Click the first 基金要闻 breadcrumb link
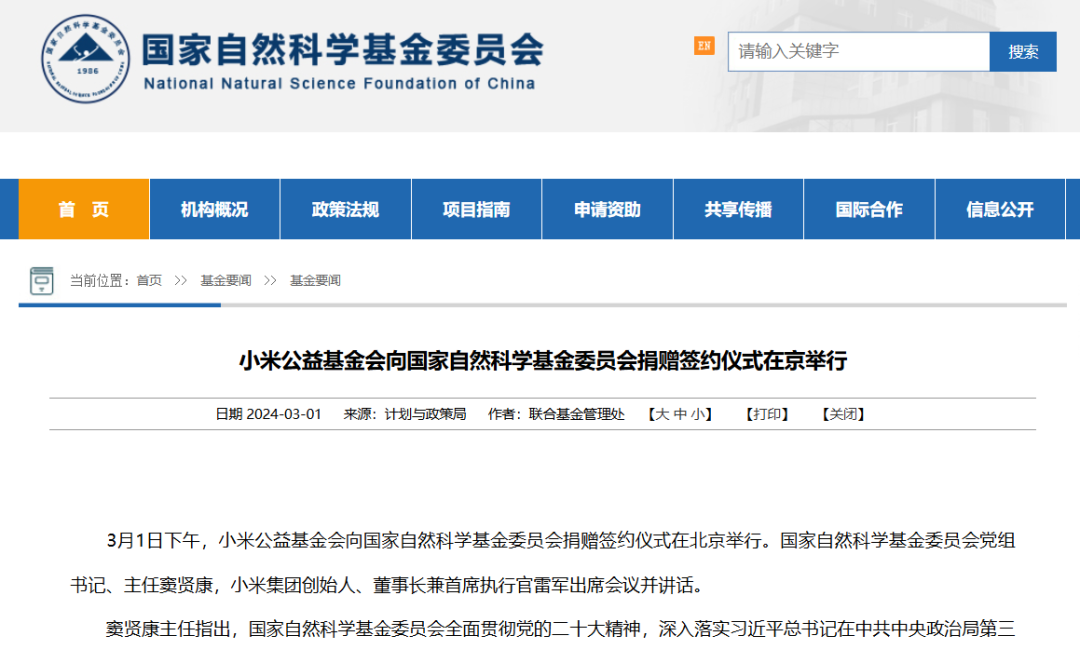 pos(225,281)
